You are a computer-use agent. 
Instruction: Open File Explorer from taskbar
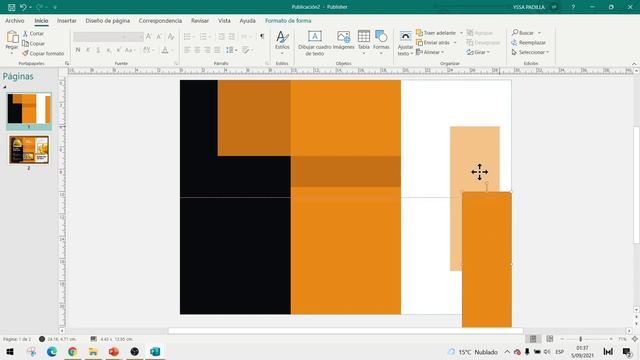pos(93,351)
